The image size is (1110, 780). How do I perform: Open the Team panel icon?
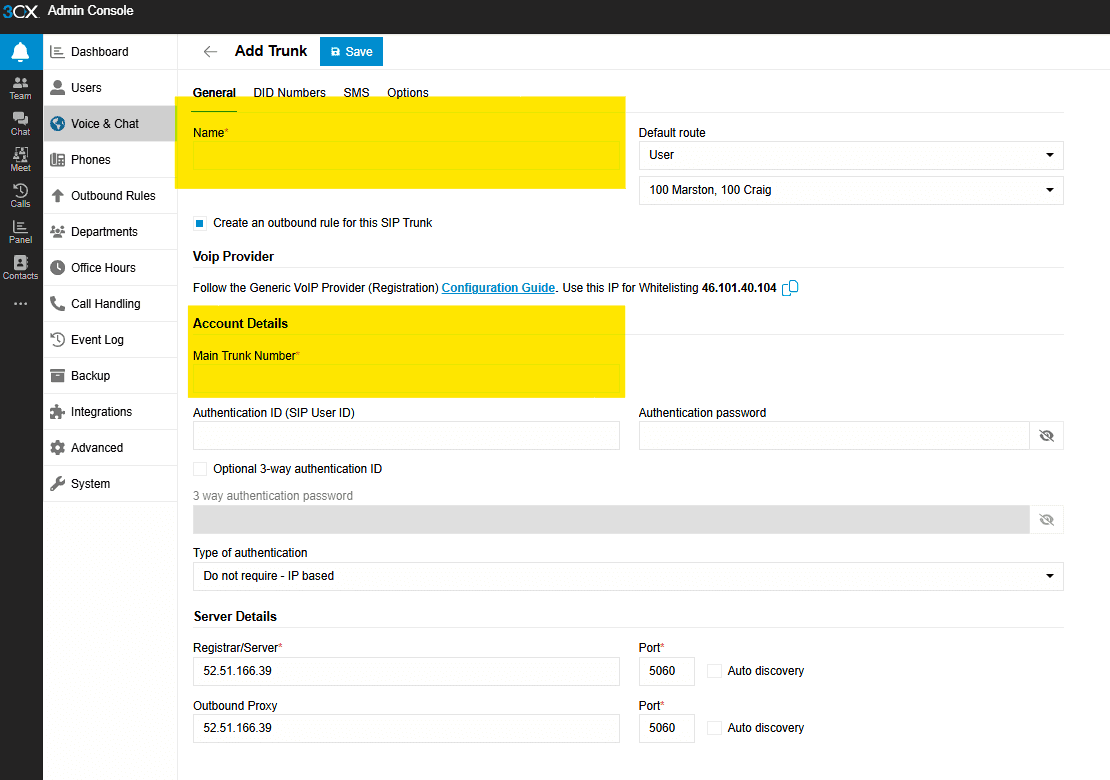[x=20, y=87]
